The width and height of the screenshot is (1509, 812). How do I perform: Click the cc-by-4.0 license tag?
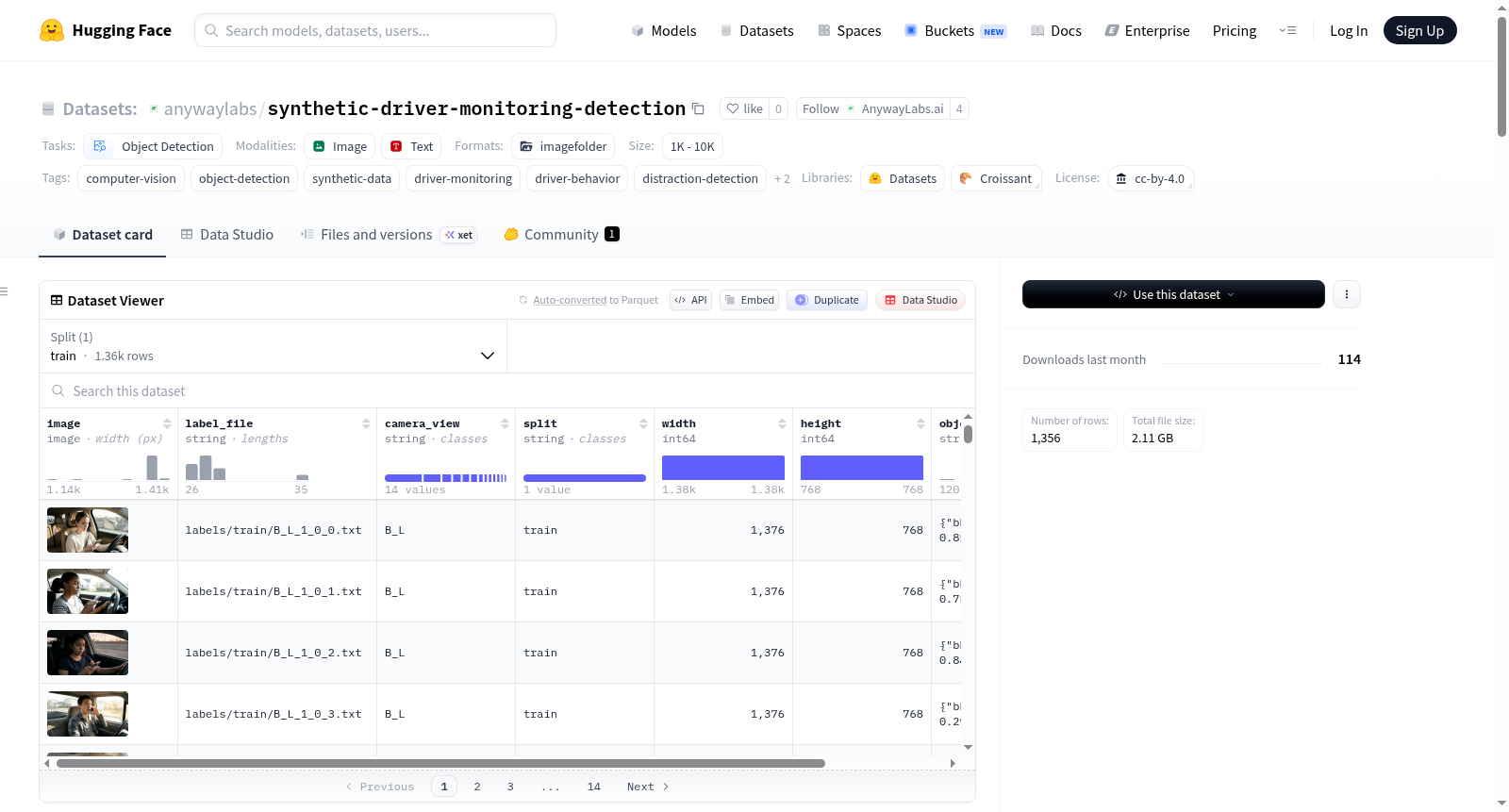point(1151,178)
